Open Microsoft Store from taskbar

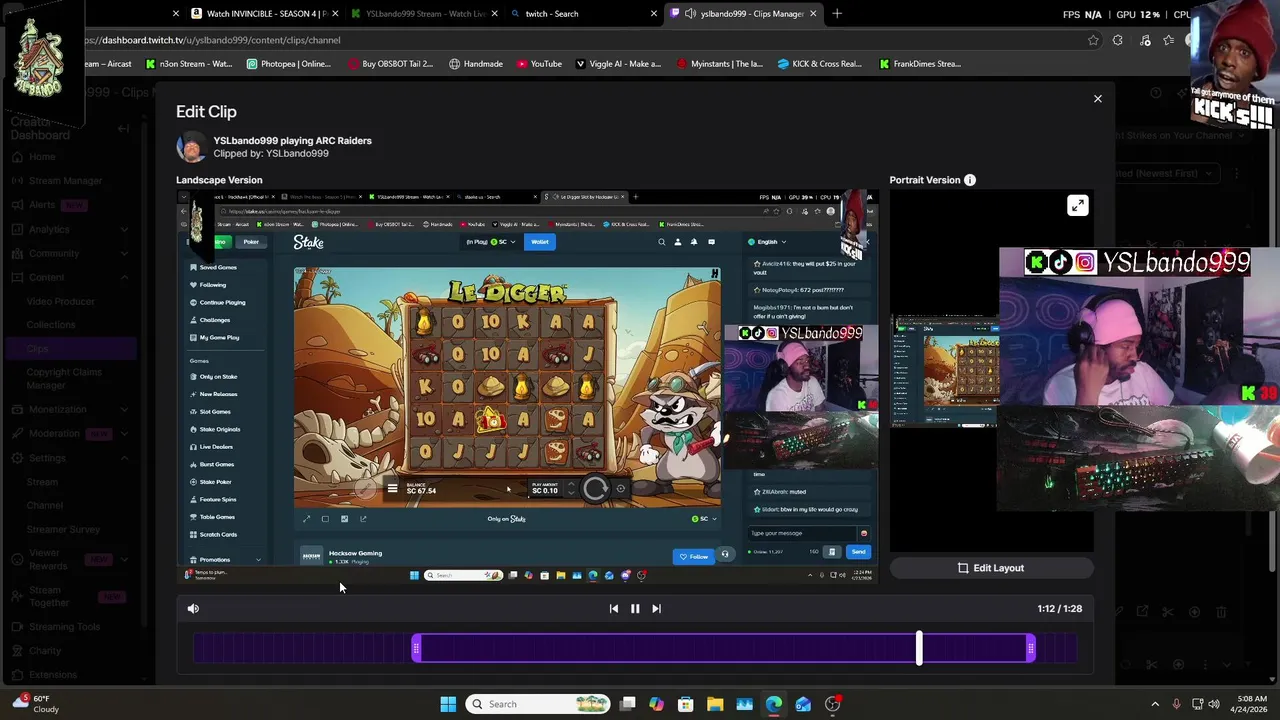pos(685,704)
